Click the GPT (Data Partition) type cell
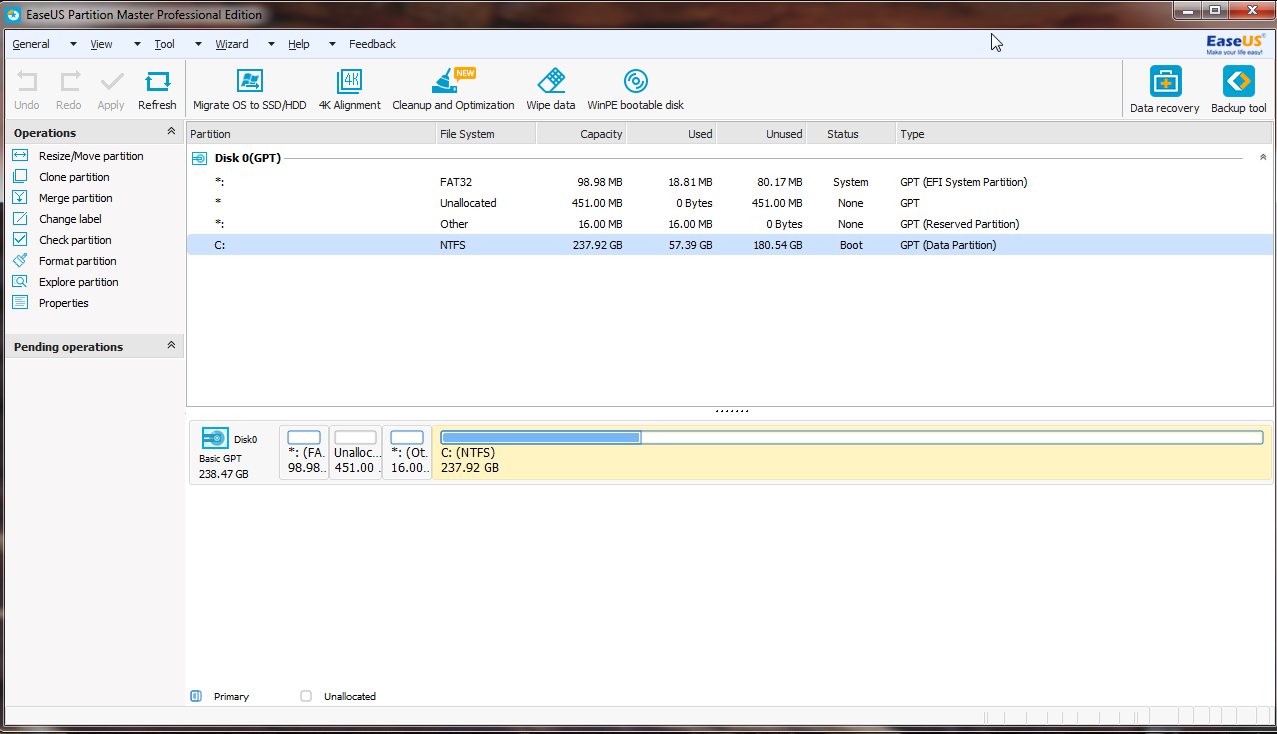 coord(948,245)
